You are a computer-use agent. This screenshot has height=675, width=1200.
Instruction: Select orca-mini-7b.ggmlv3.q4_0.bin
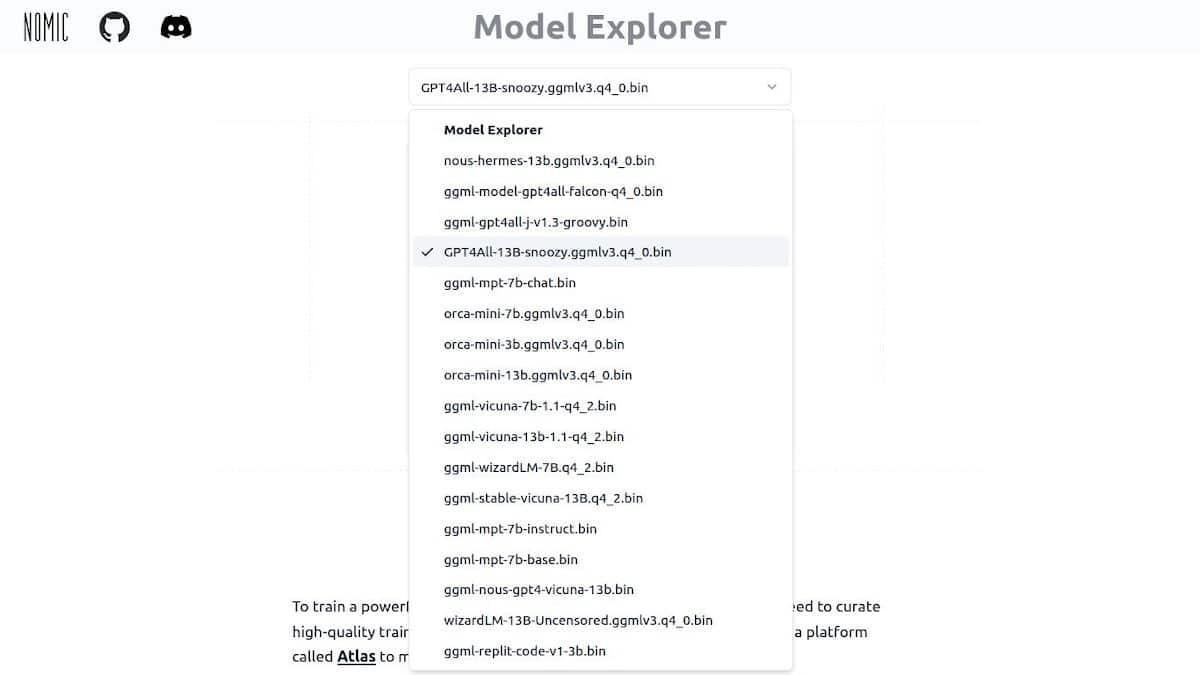tap(534, 314)
